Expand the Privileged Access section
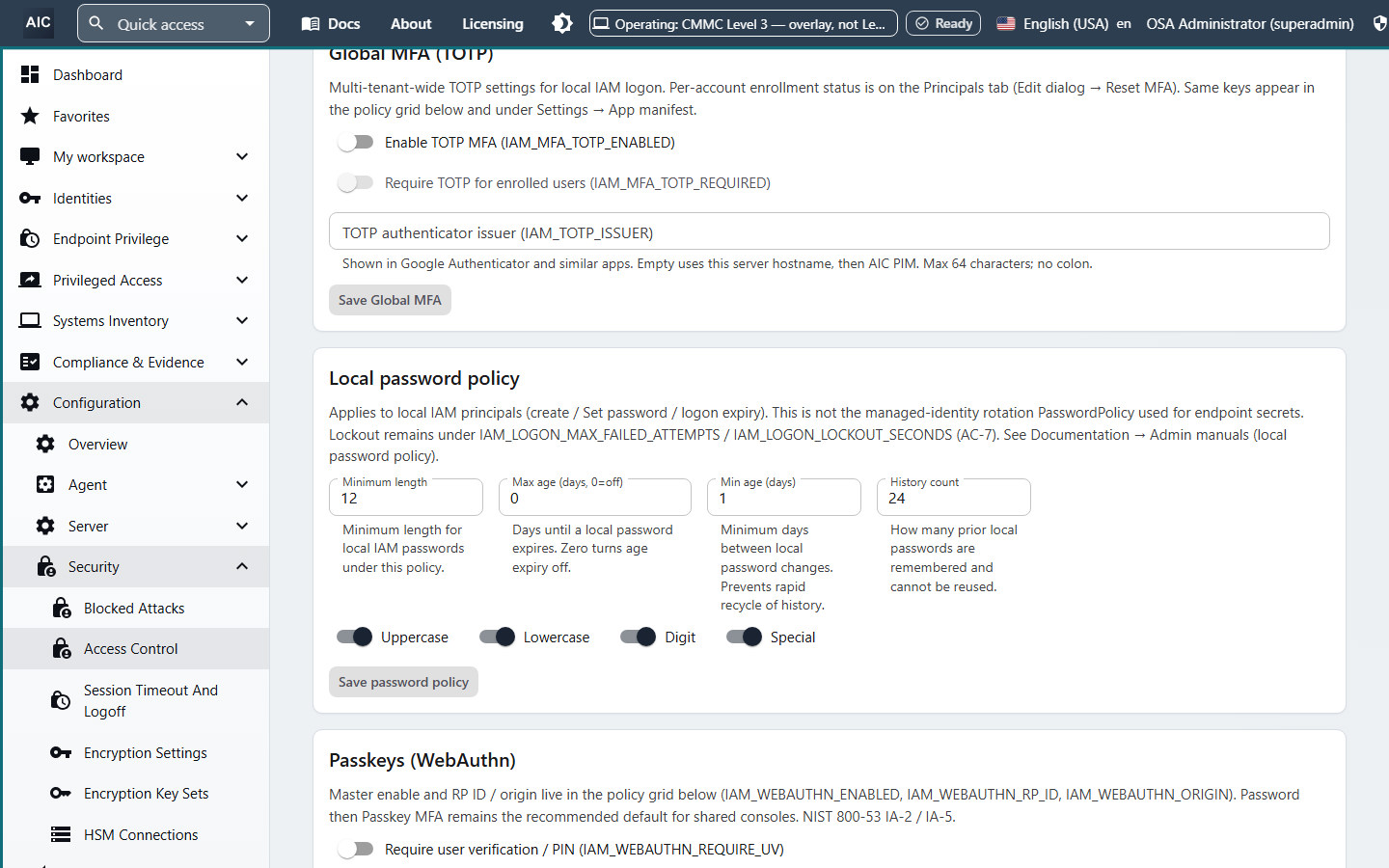This screenshot has width=1389, height=868. tap(242, 280)
